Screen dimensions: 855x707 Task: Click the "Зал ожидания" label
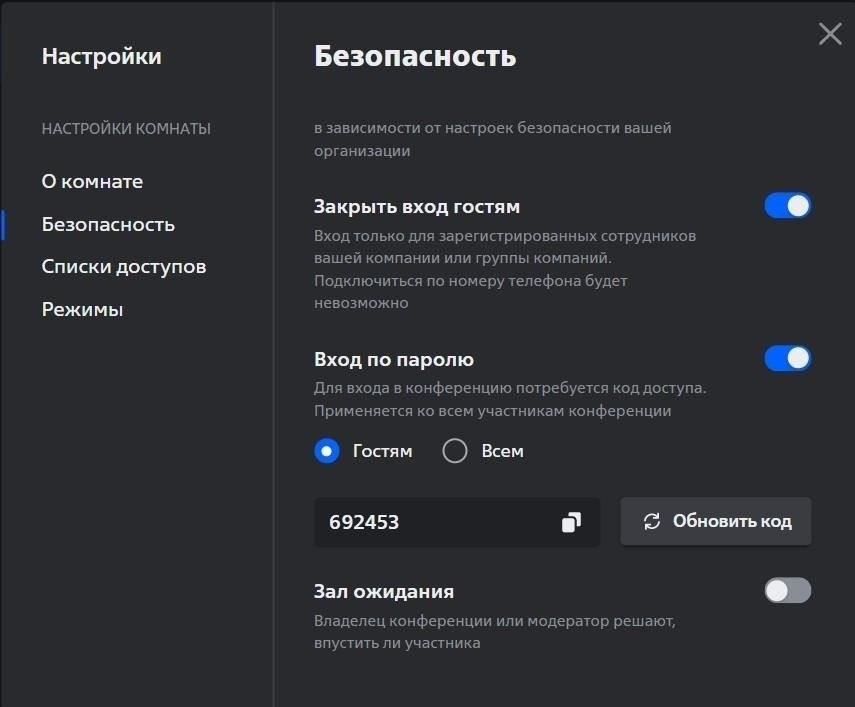[383, 591]
